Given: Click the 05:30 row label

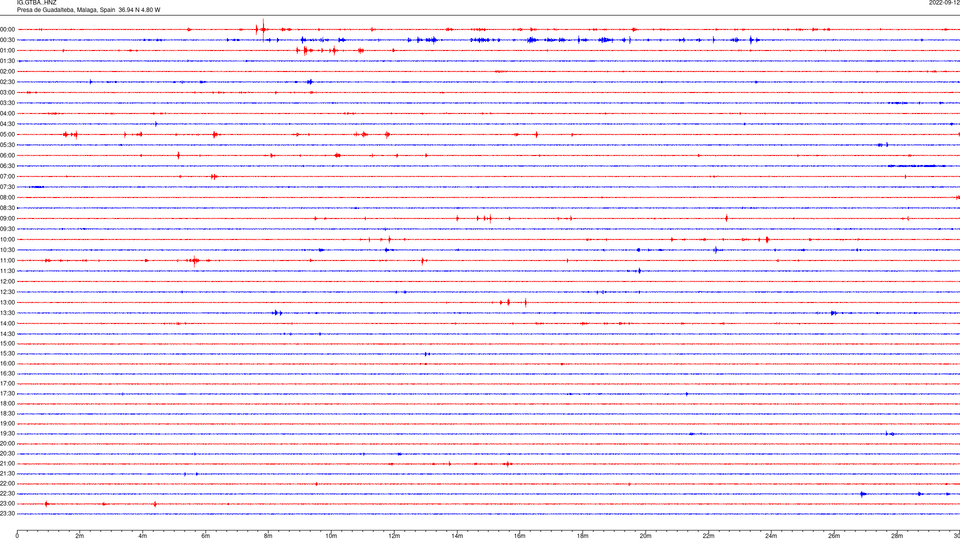Looking at the screenshot, I should pyautogui.click(x=8, y=145).
